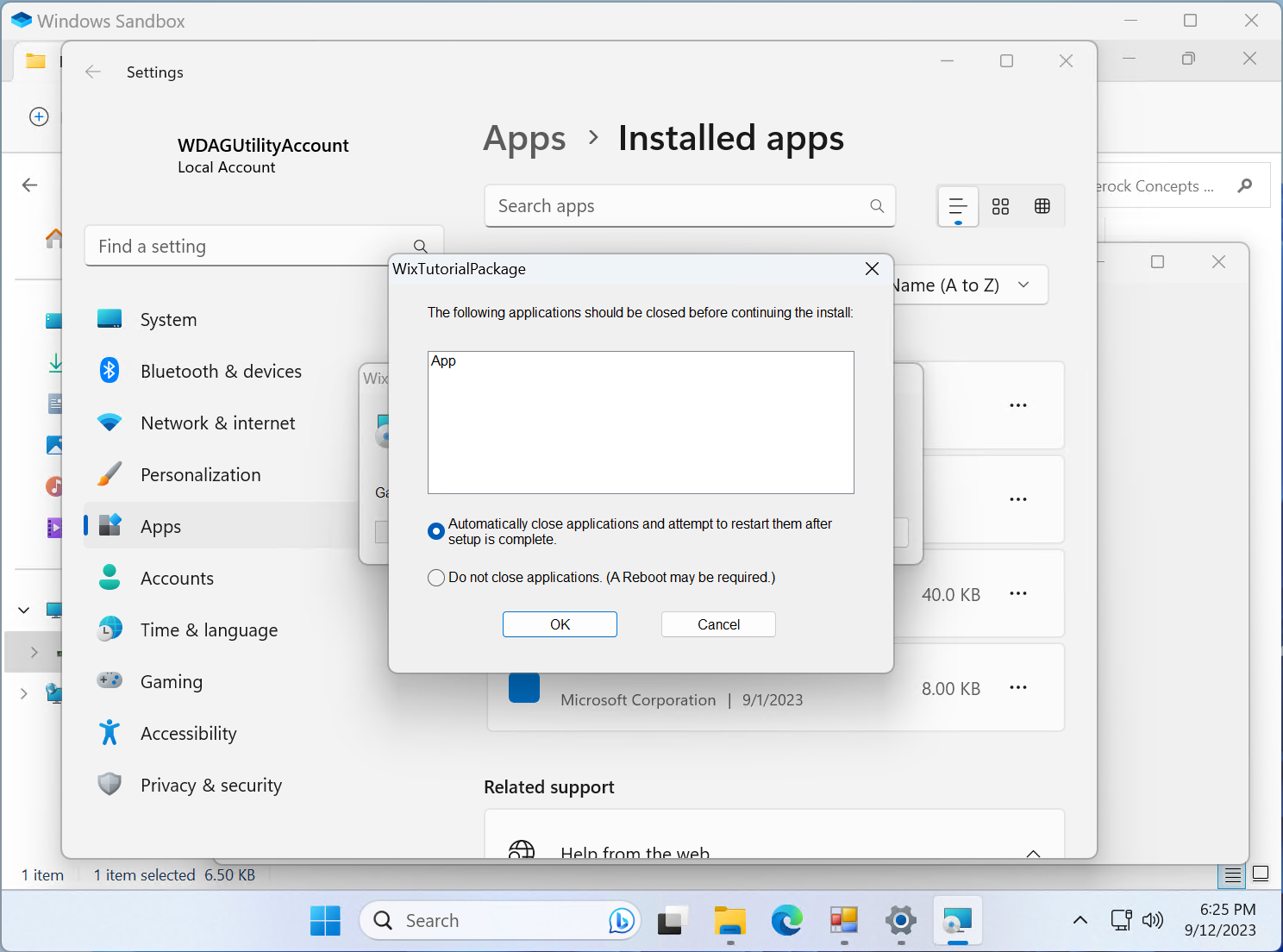Switch to grid view of installed apps
The width and height of the screenshot is (1283, 952).
click(x=1042, y=206)
